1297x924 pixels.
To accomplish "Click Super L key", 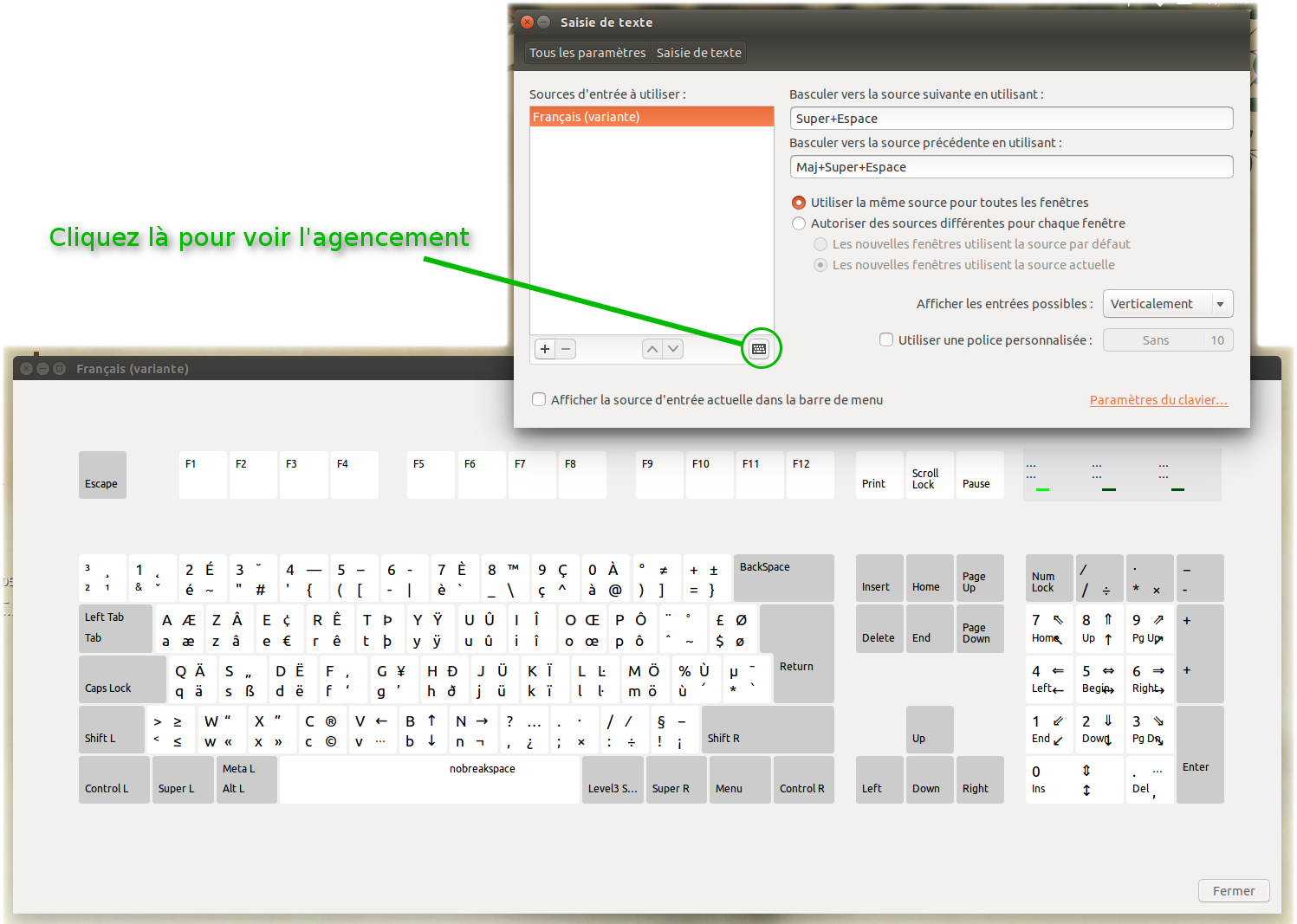I will point(183,779).
